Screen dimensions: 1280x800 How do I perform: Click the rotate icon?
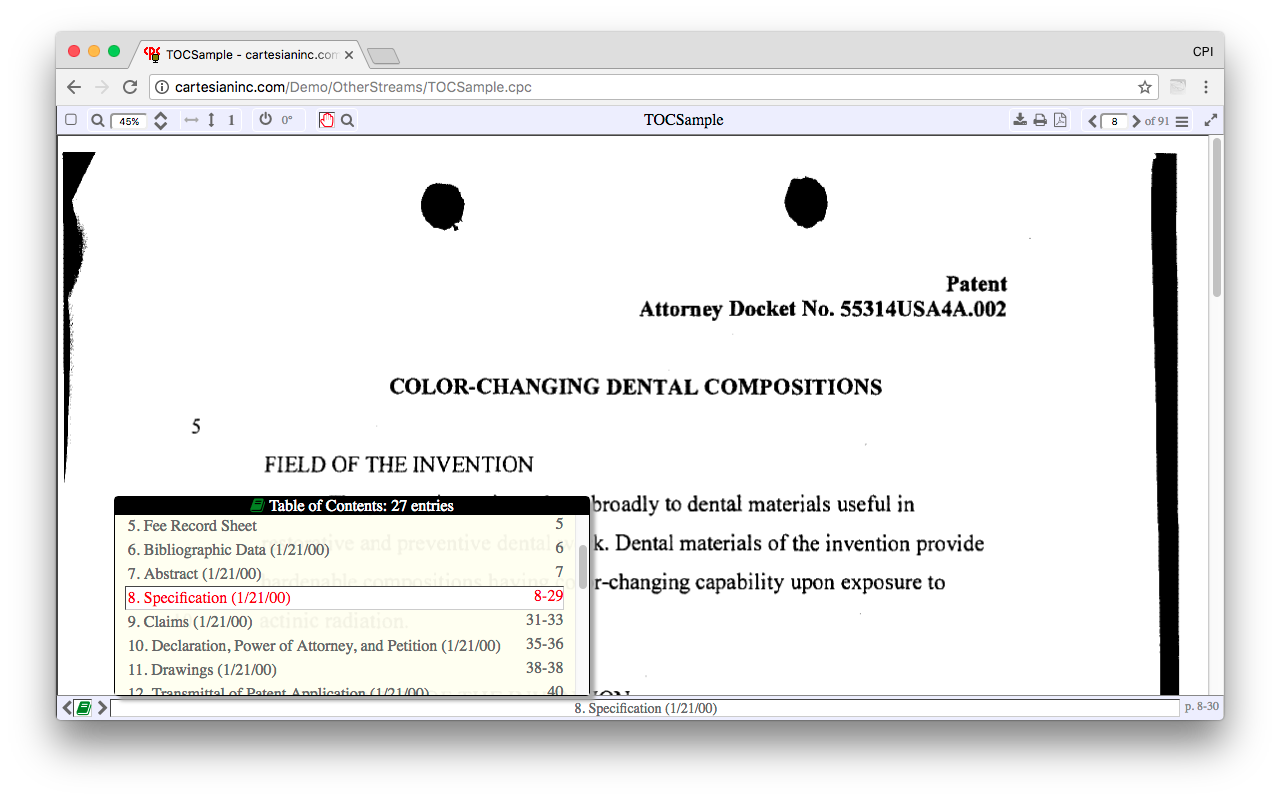[x=265, y=119]
